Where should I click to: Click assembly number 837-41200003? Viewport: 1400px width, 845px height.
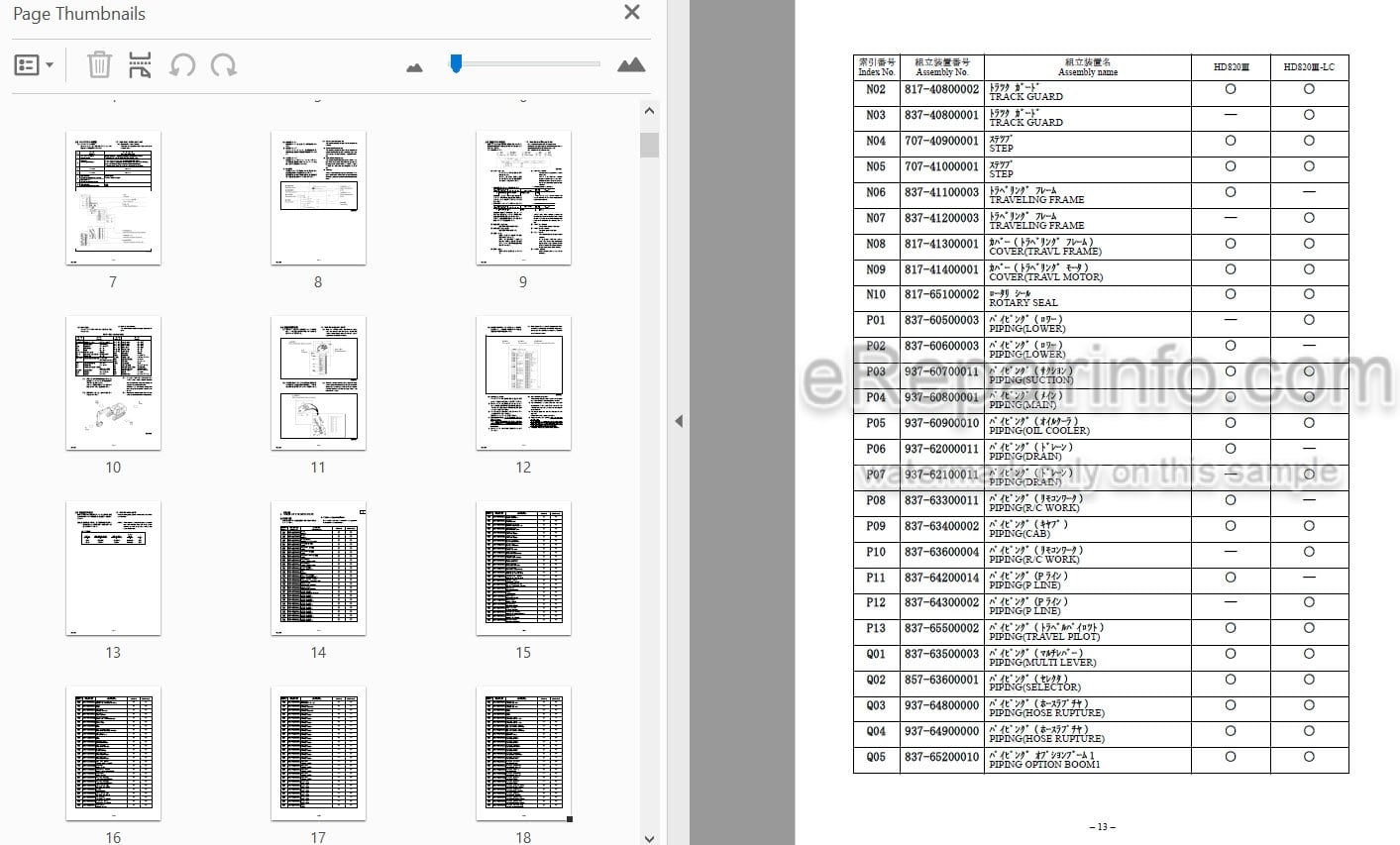[941, 218]
